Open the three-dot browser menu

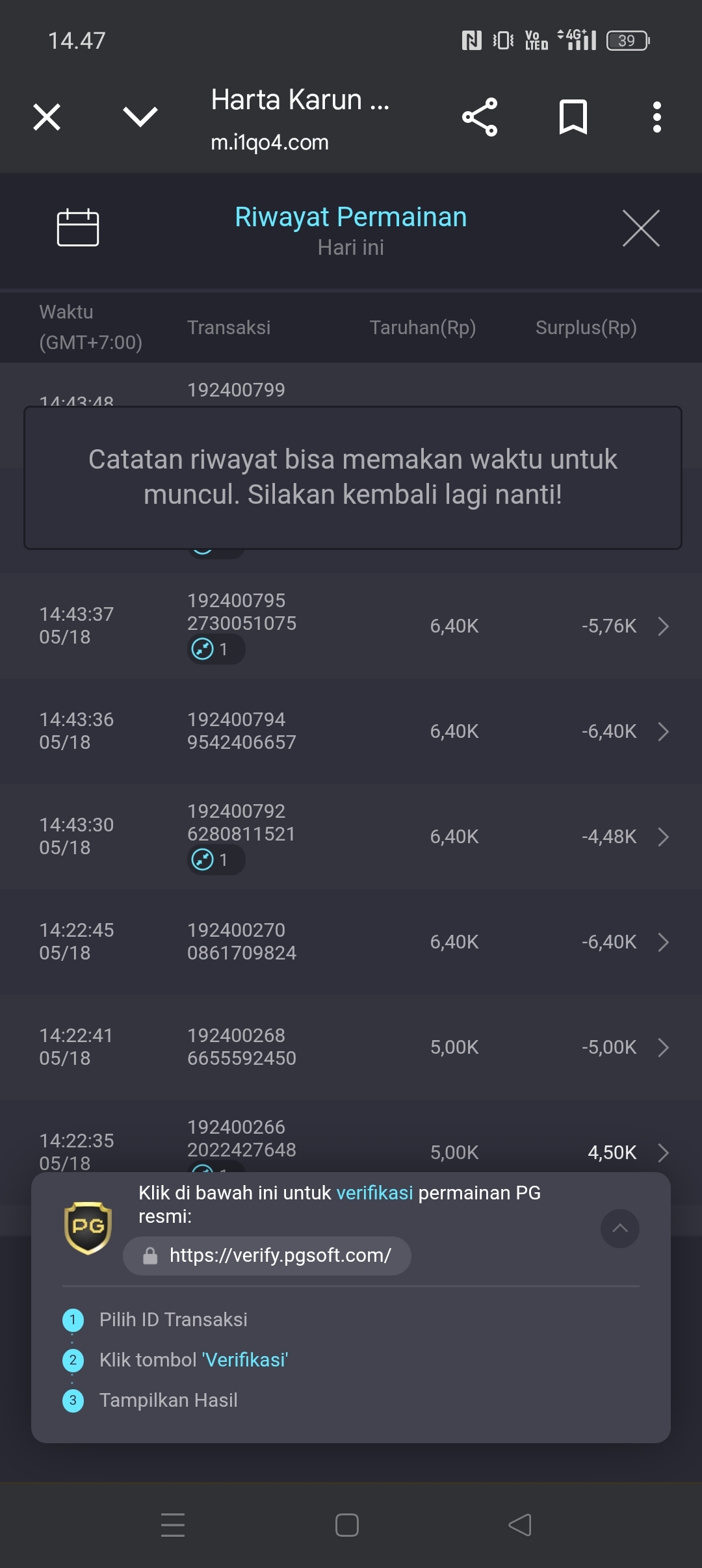[x=657, y=117]
